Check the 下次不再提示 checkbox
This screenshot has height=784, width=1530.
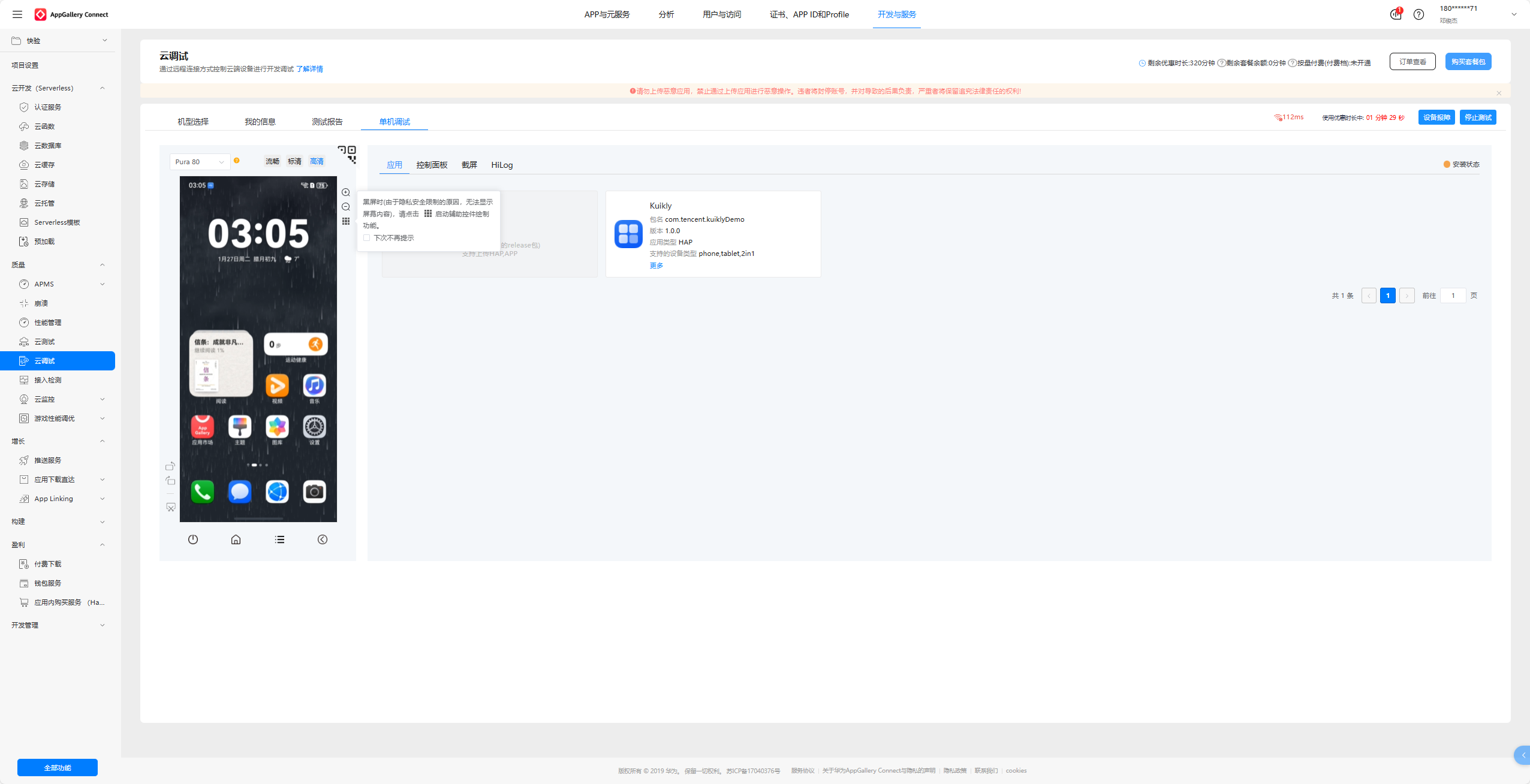click(367, 238)
